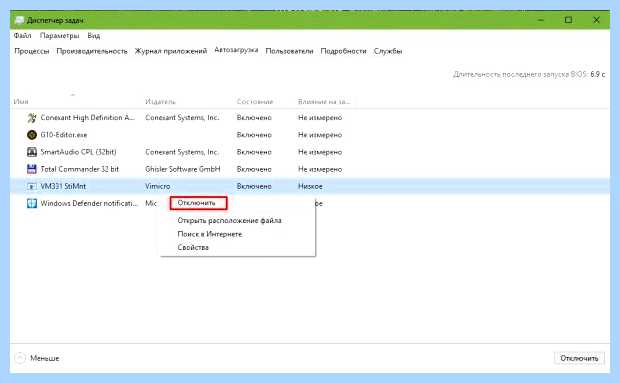The height and width of the screenshot is (383, 620).
Task: Click the SmartAudio CPL icon
Action: click(32, 152)
